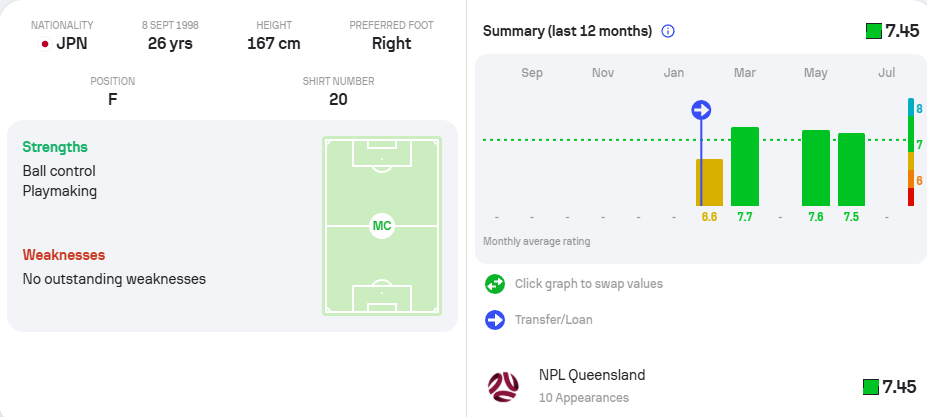
Task: Click the transfer arrow marker on the graph
Action: click(x=701, y=110)
